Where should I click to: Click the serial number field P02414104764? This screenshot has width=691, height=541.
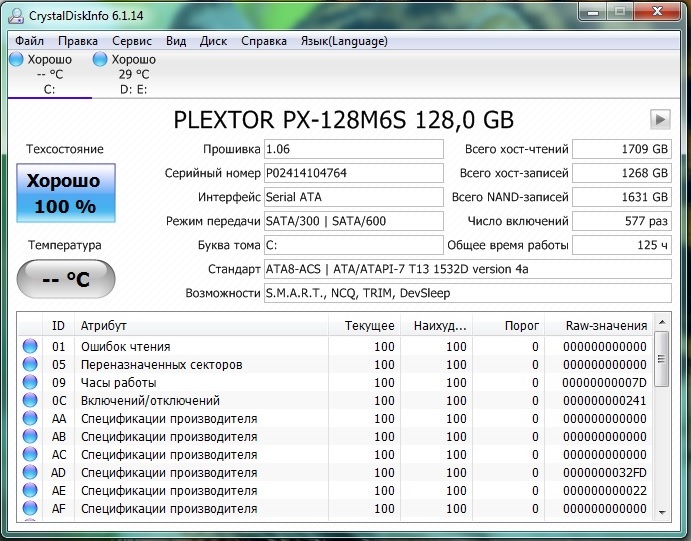pyautogui.click(x=354, y=173)
